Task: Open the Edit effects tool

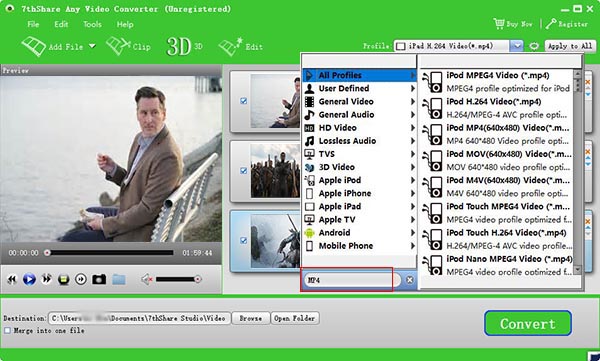Action: click(241, 47)
